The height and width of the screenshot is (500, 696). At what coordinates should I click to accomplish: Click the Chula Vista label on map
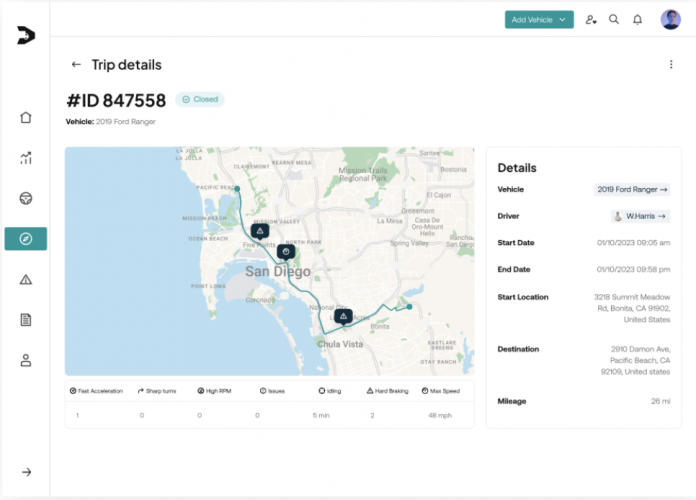tap(340, 344)
